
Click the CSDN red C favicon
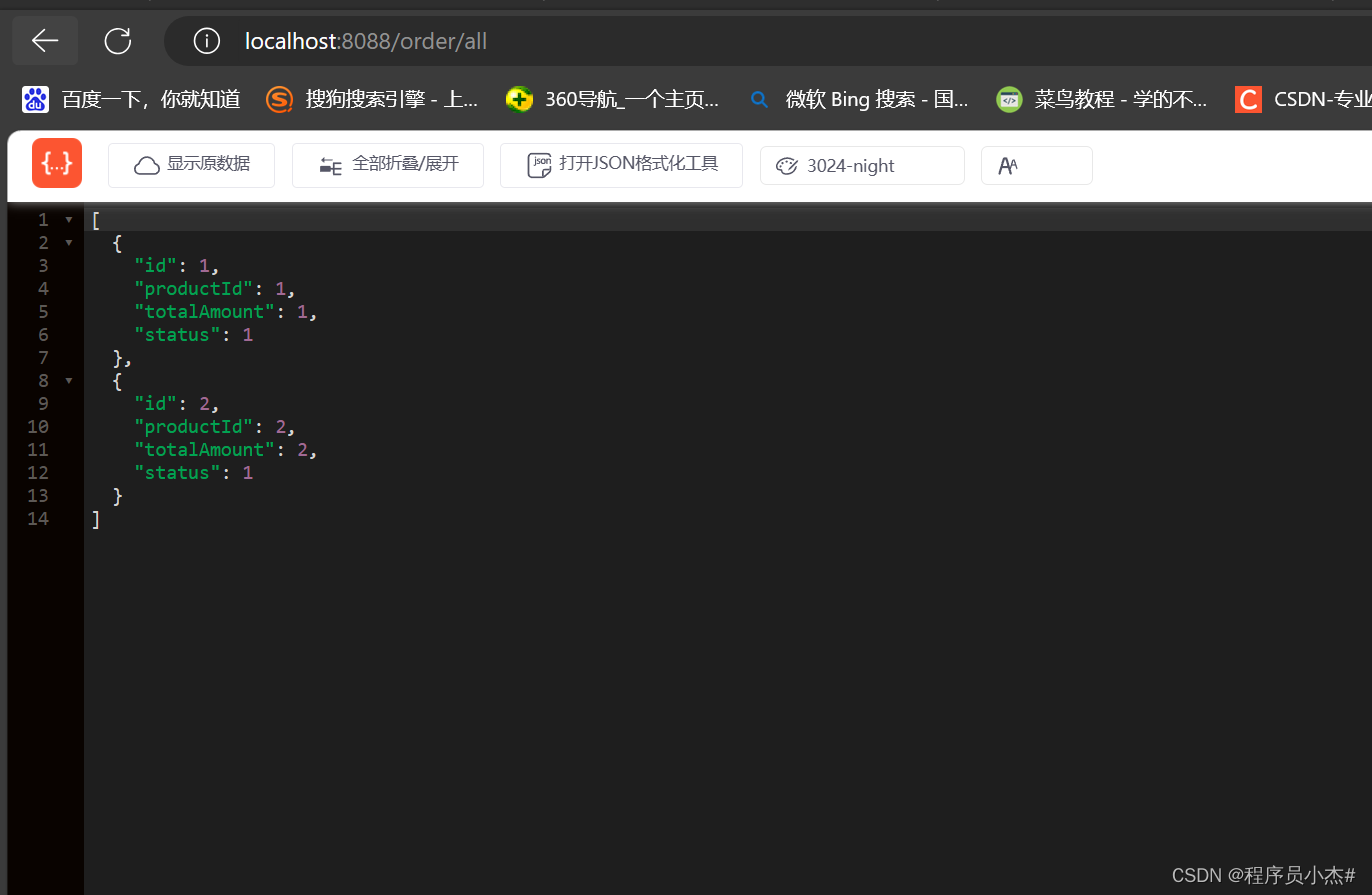click(x=1248, y=99)
